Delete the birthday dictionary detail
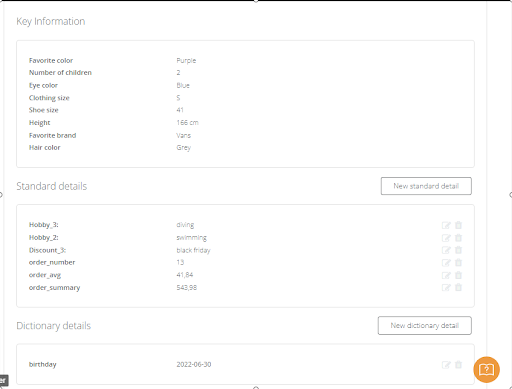Image resolution: width=512 pixels, height=389 pixels. pyautogui.click(x=458, y=365)
